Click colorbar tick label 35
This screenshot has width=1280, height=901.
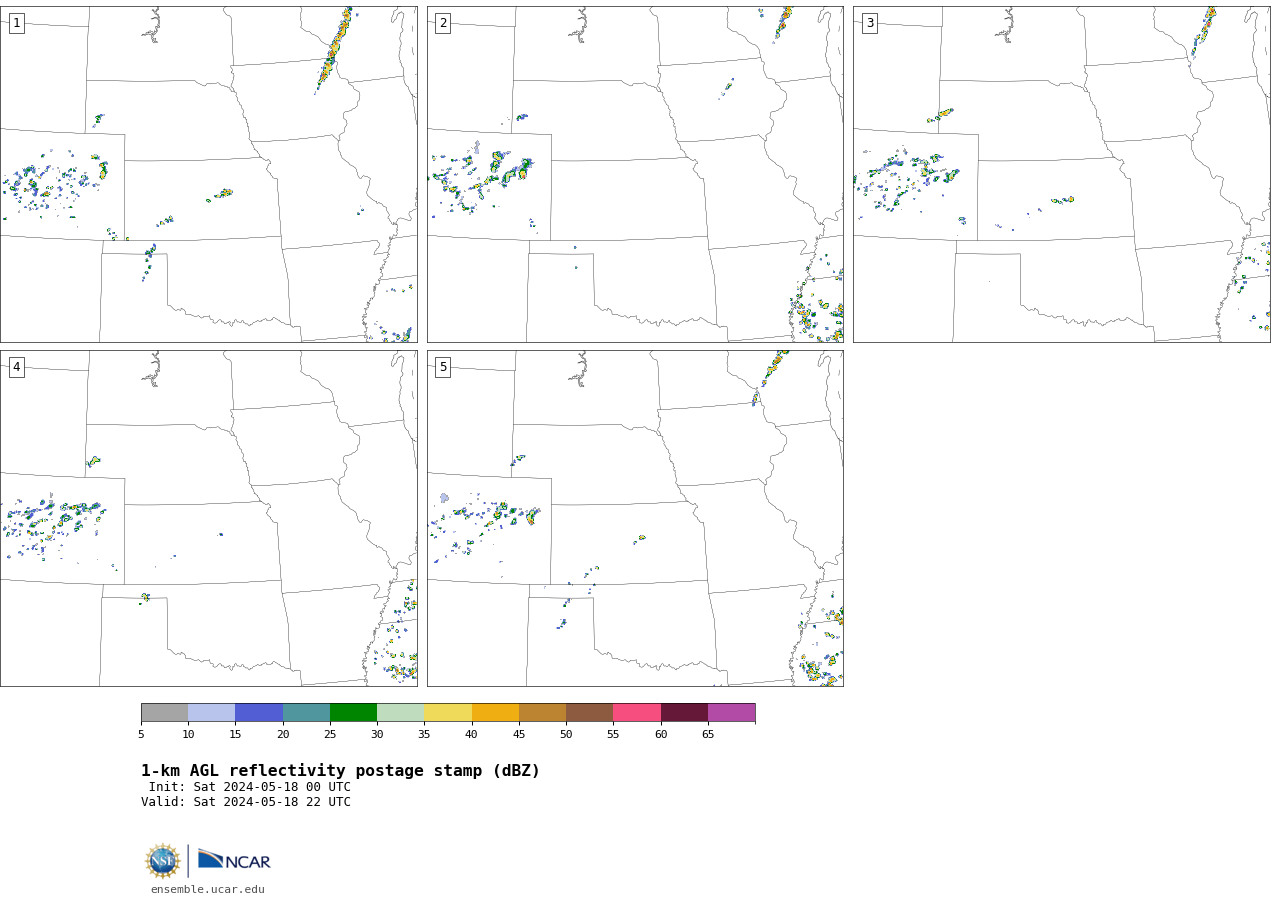click(424, 734)
